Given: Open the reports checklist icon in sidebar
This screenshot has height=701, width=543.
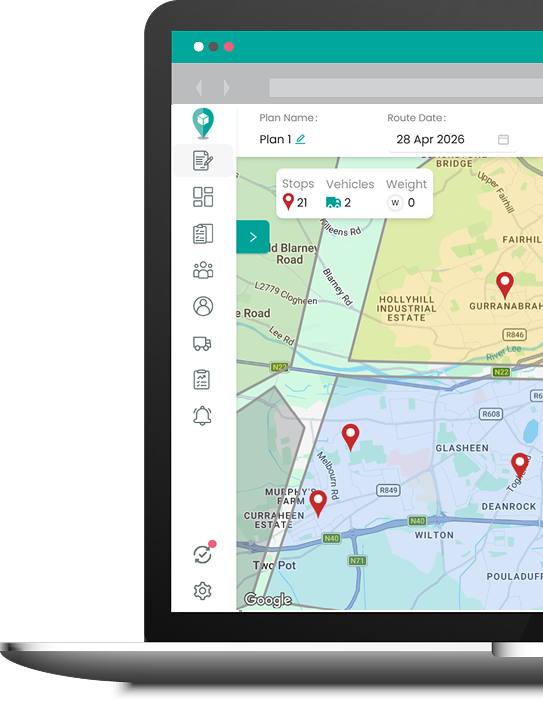Looking at the screenshot, I should point(202,380).
